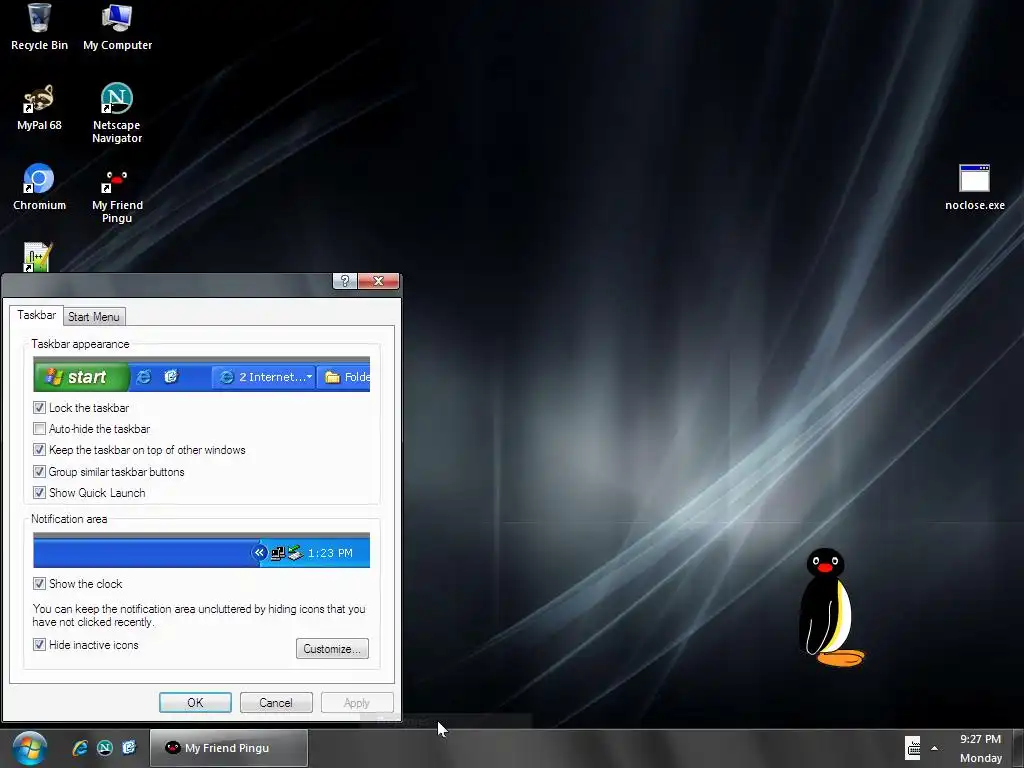Expand hidden tray icons arrow
The width and height of the screenshot is (1024, 768).
(x=935, y=748)
